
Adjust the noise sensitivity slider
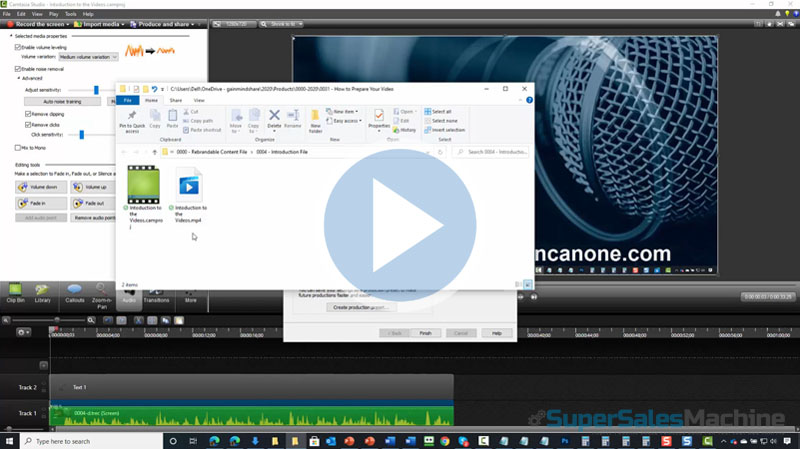pyautogui.click(x=96, y=90)
